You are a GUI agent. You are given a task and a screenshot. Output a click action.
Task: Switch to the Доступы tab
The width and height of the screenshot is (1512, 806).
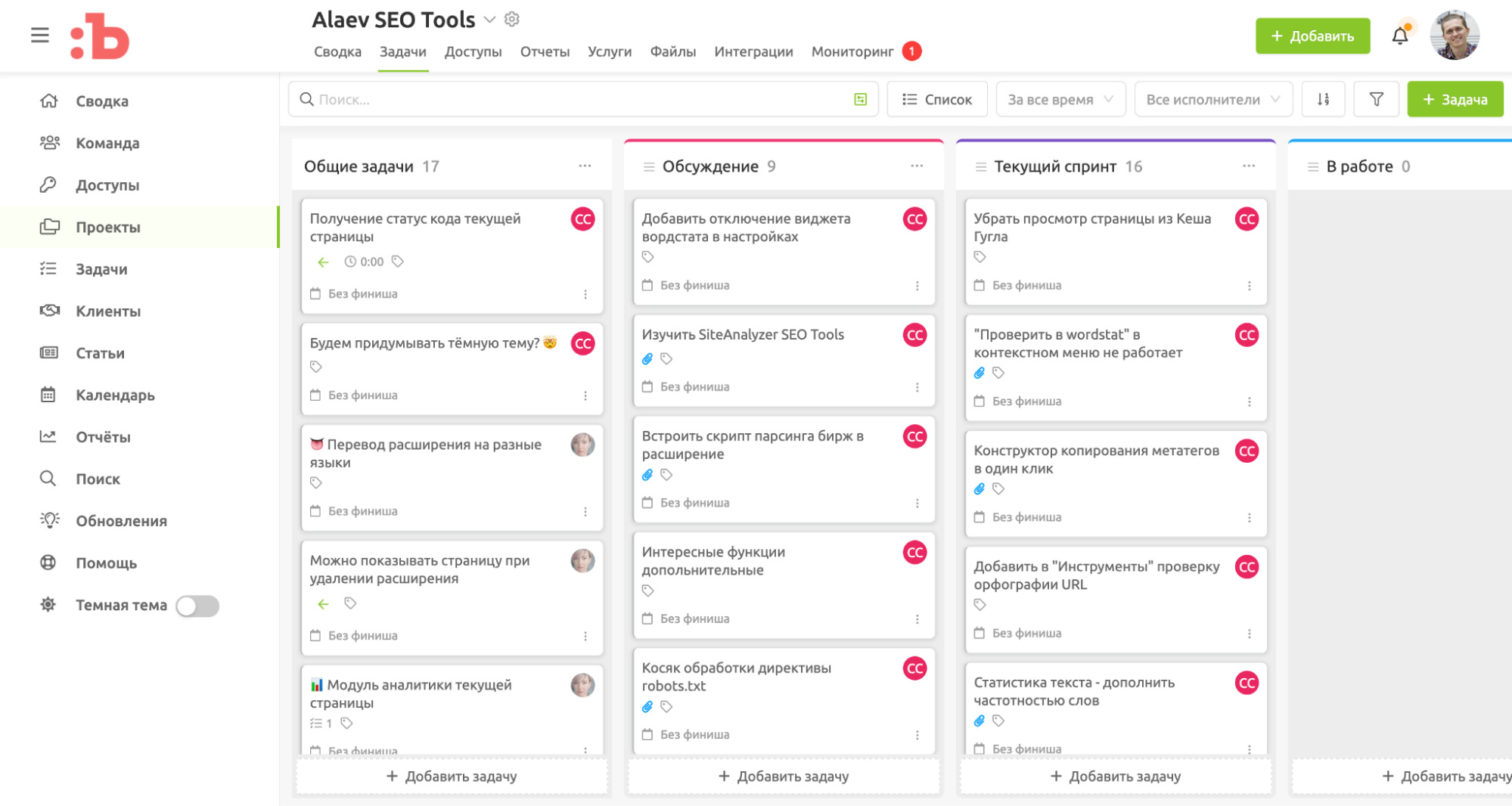(x=473, y=51)
